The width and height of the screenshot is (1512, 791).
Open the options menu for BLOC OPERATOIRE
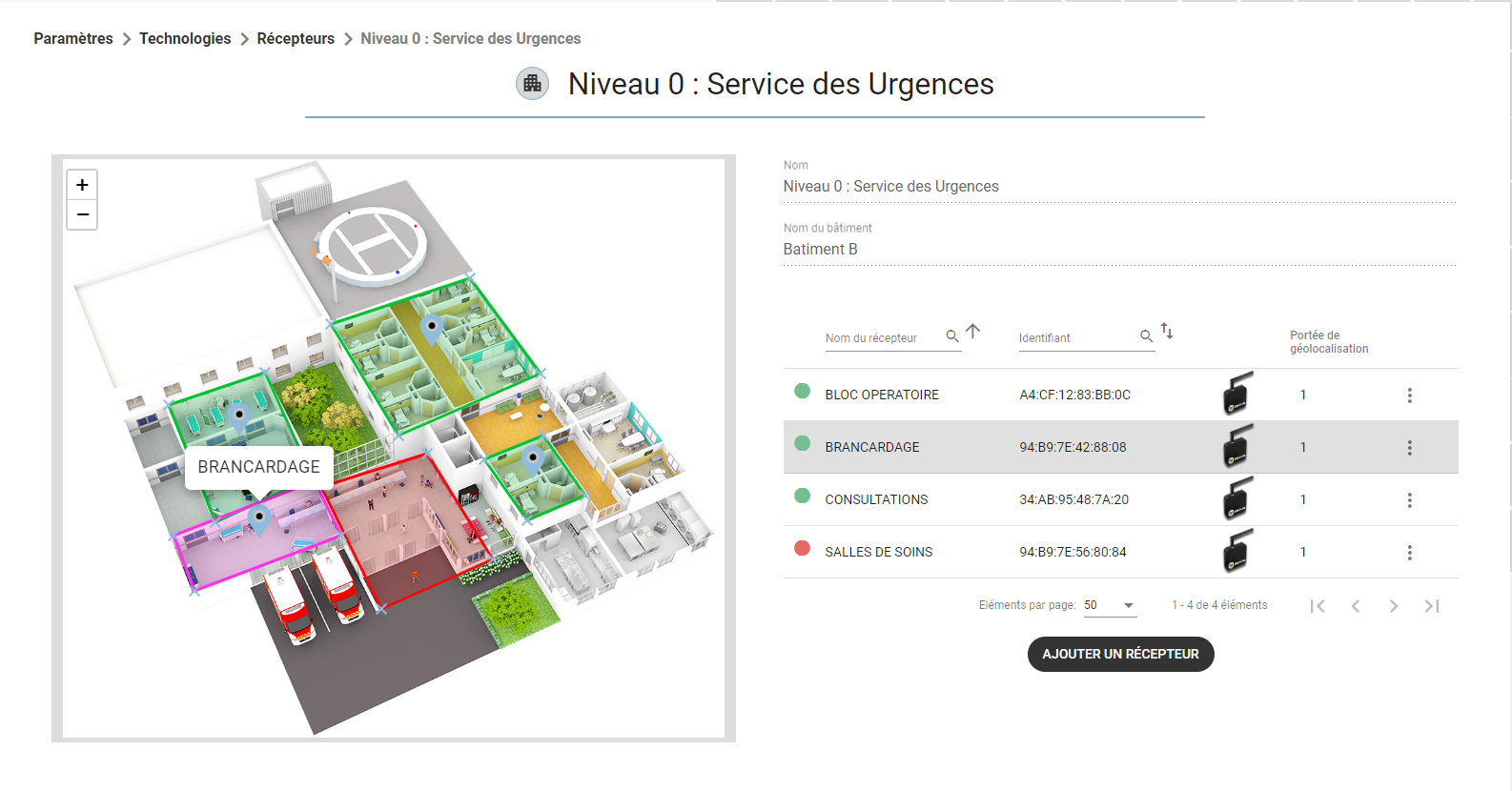click(1409, 395)
